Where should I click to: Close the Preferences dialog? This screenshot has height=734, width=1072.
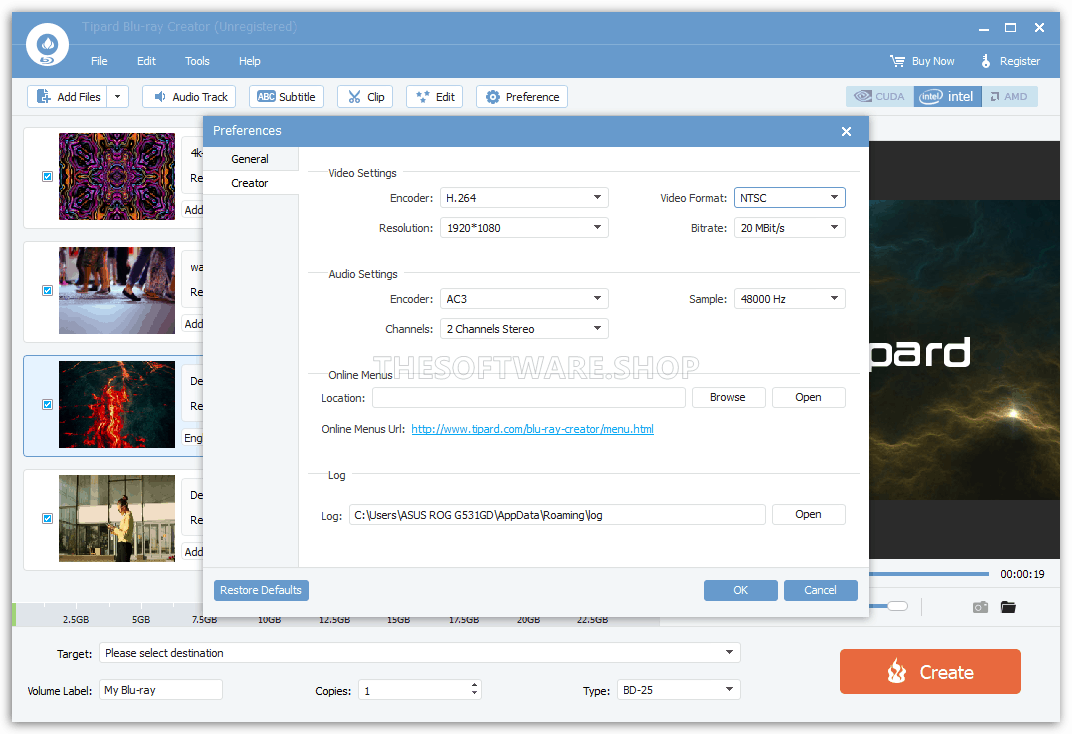pos(846,131)
